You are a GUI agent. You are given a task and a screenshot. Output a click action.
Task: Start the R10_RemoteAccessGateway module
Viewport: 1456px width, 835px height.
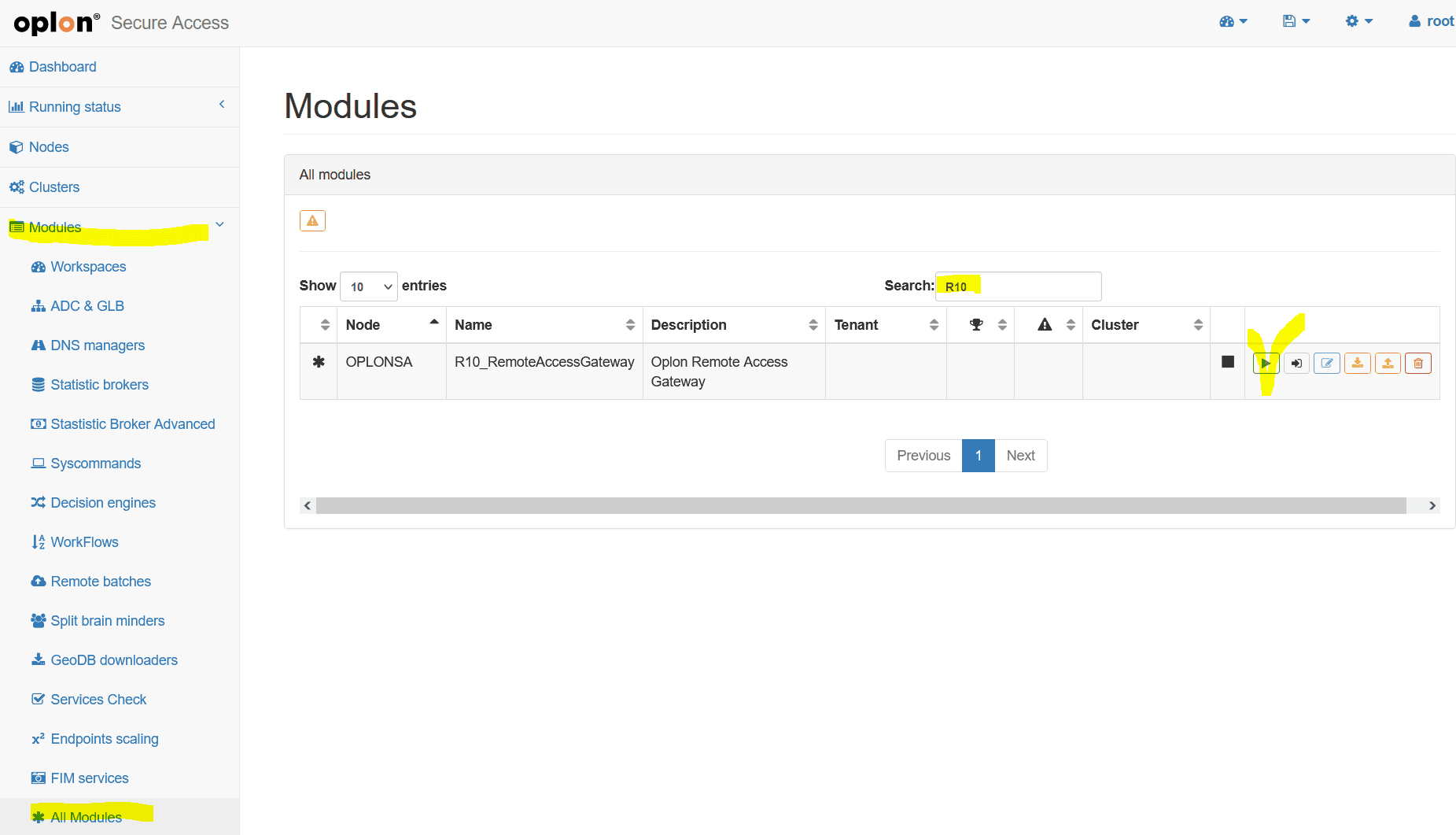pos(1266,363)
